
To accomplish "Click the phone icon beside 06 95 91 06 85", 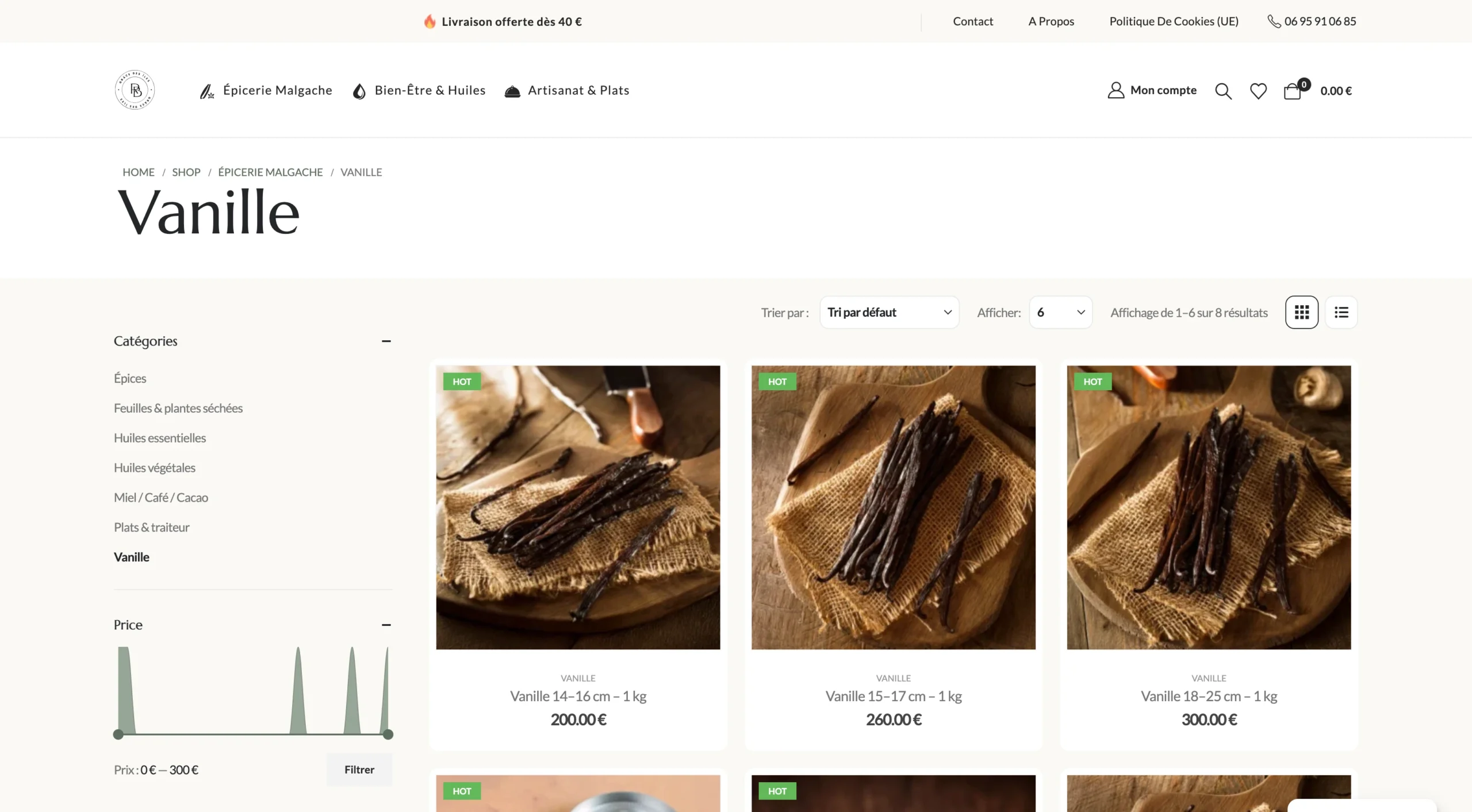I will pos(1274,21).
